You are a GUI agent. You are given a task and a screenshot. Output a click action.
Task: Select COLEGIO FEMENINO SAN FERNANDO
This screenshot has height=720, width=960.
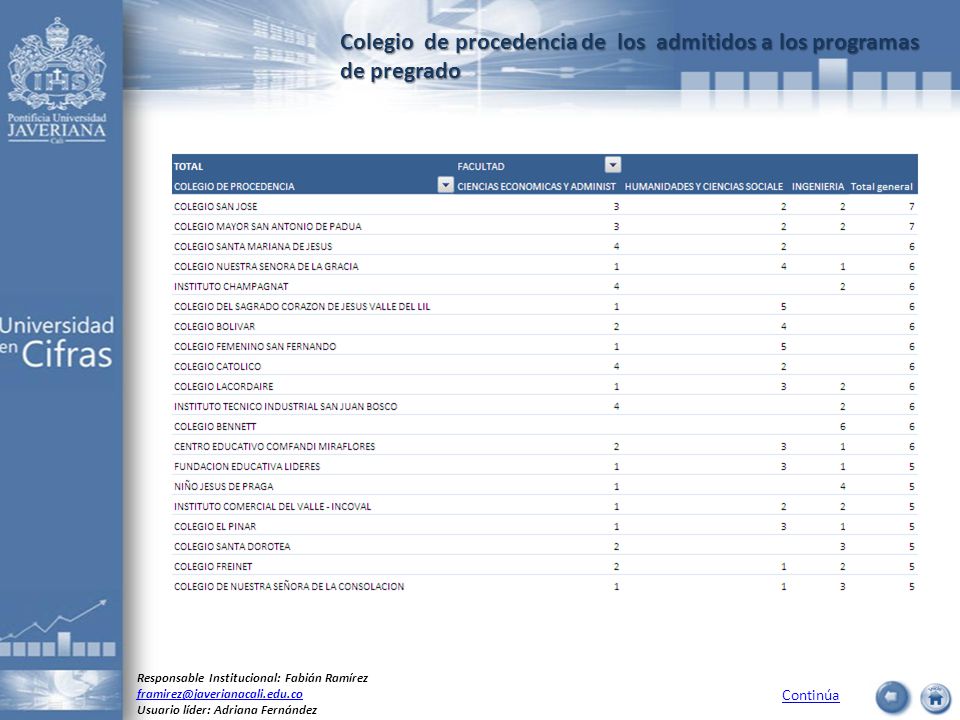[x=255, y=347]
